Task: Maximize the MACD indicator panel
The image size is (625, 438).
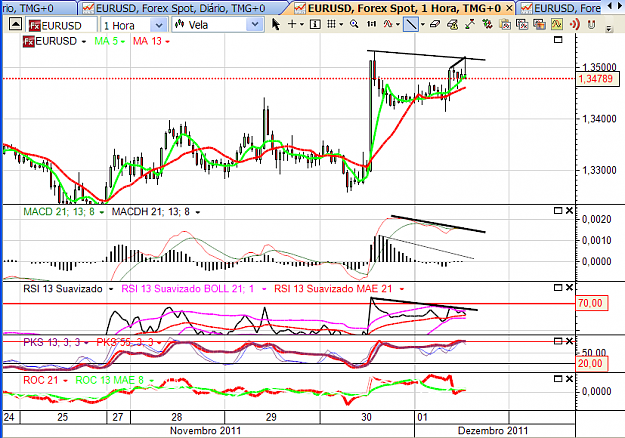Action: tap(558, 210)
